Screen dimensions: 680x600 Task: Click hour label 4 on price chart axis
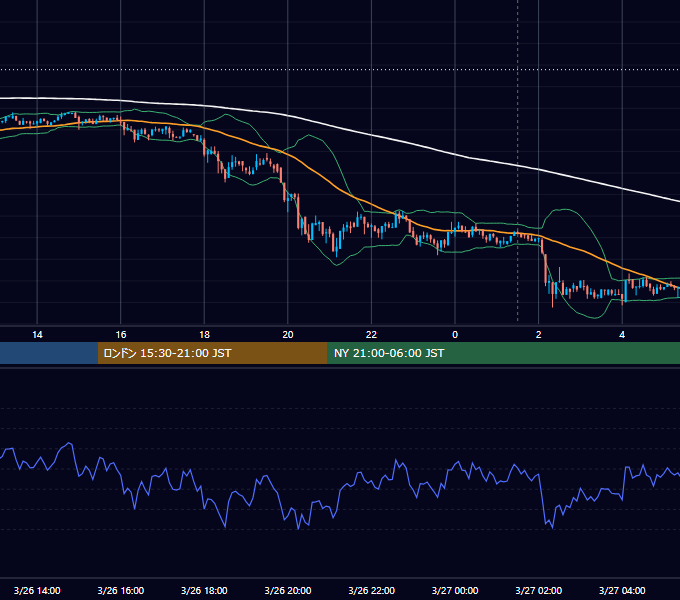point(622,335)
